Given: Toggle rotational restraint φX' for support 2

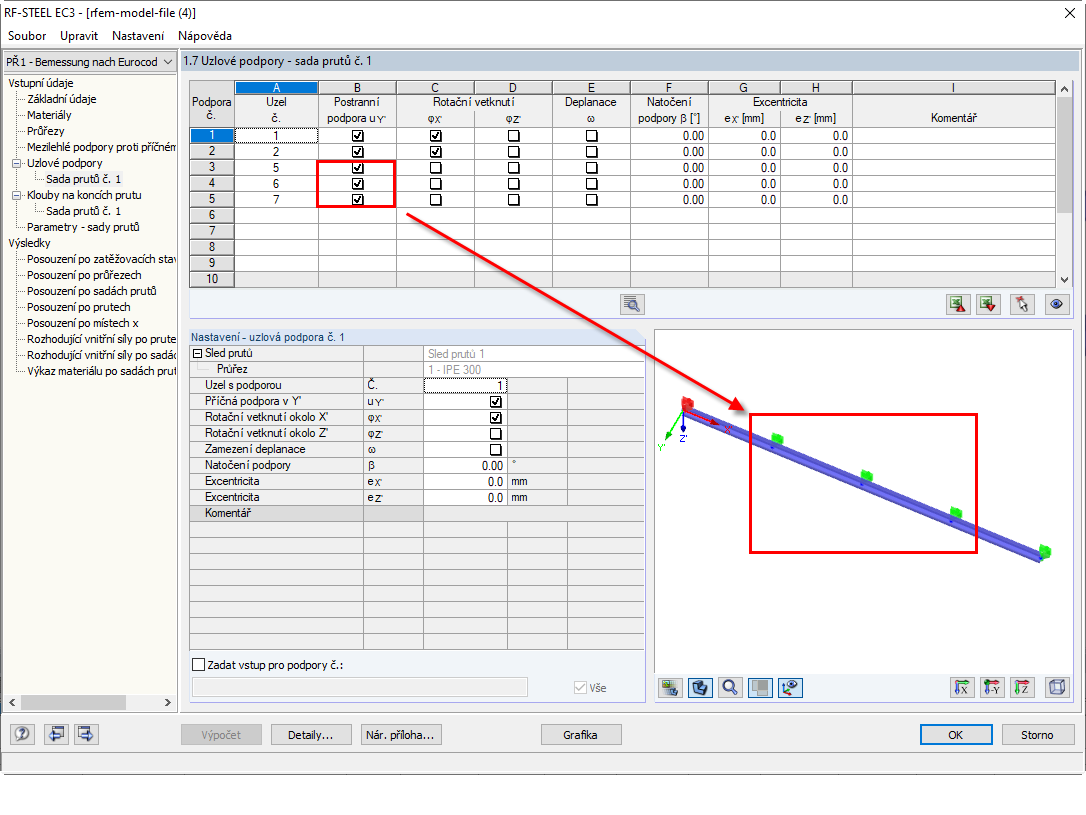Looking at the screenshot, I should 436,152.
